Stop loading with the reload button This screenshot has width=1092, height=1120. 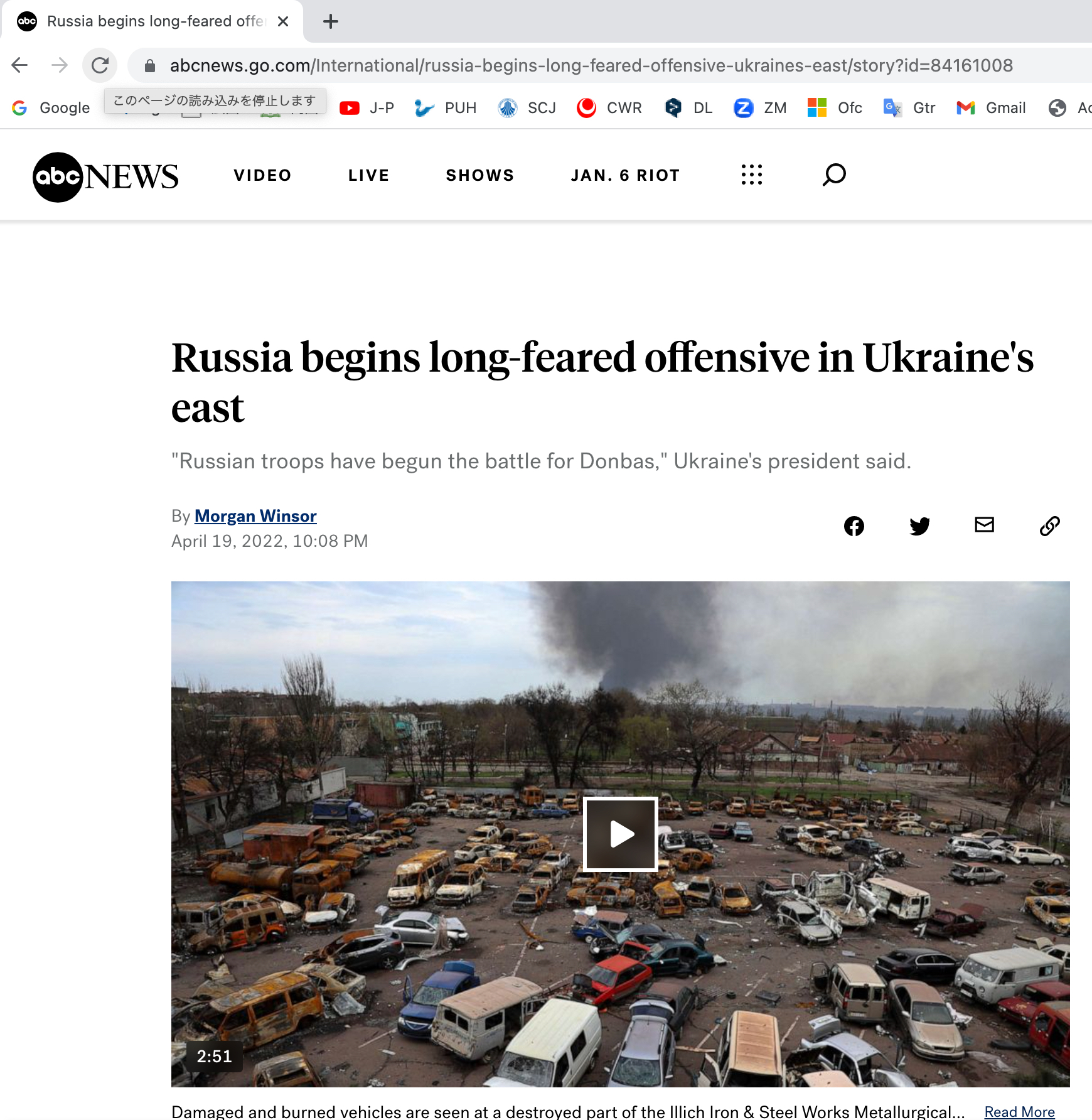100,65
